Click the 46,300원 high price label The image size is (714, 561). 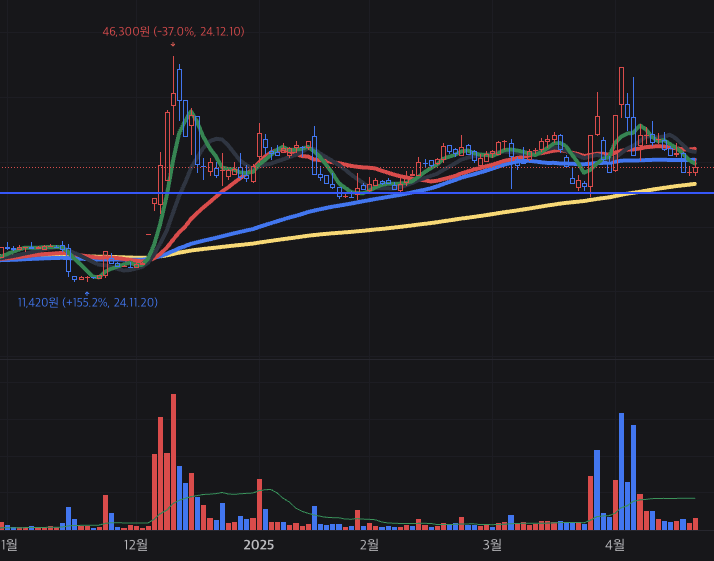(x=173, y=31)
